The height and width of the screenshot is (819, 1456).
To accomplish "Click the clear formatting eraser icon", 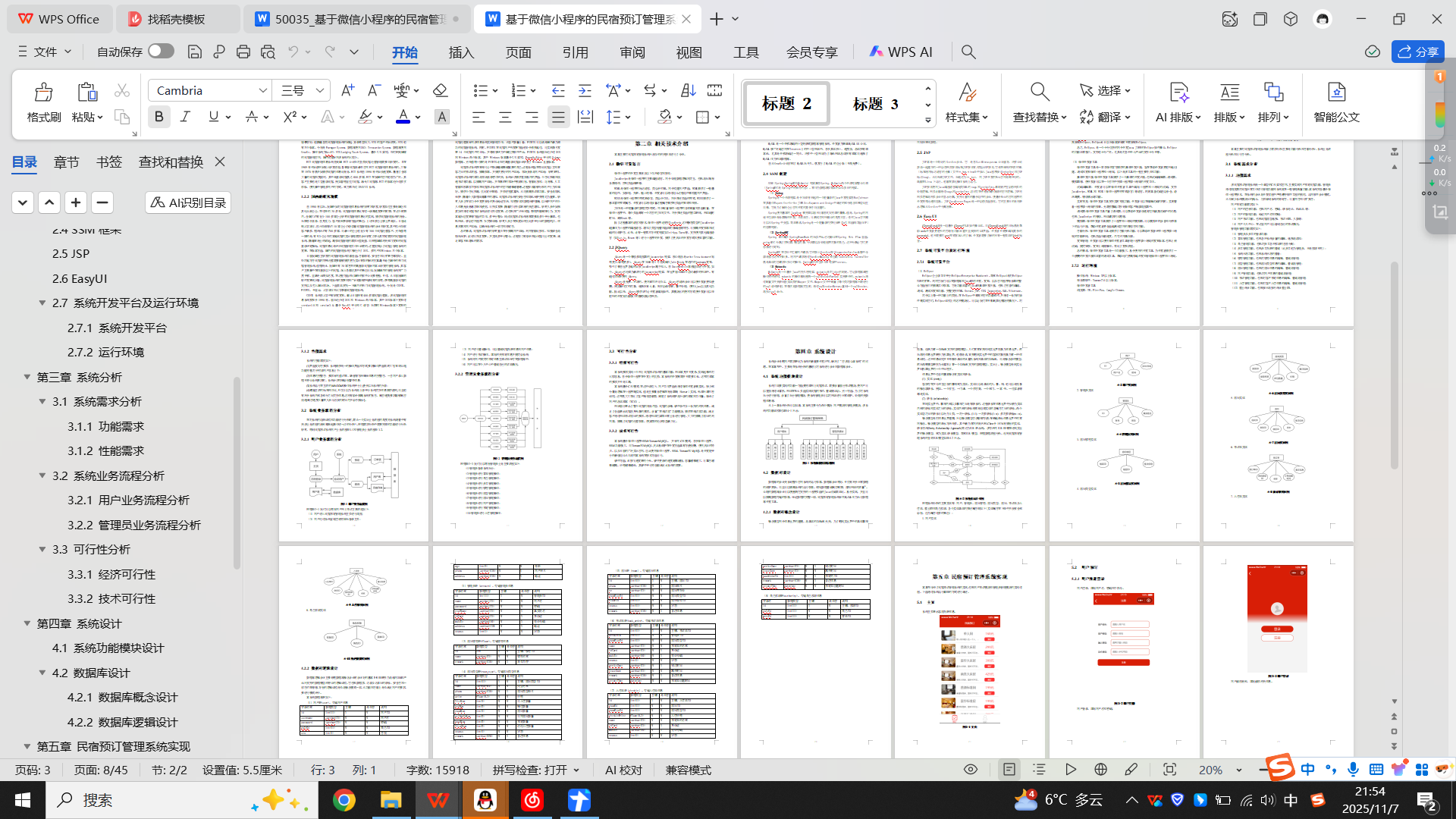I will (440, 90).
